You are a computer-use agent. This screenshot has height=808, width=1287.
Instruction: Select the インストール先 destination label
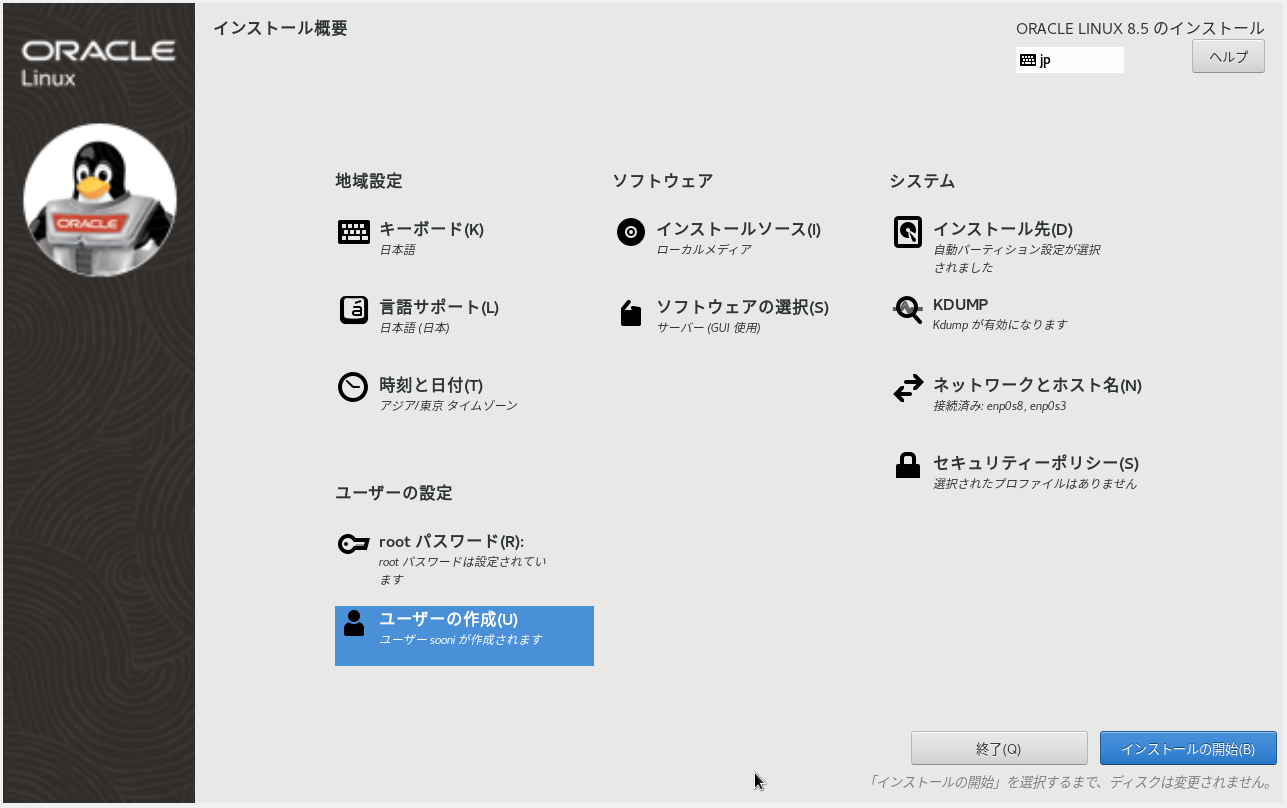pyautogui.click(x=1002, y=229)
